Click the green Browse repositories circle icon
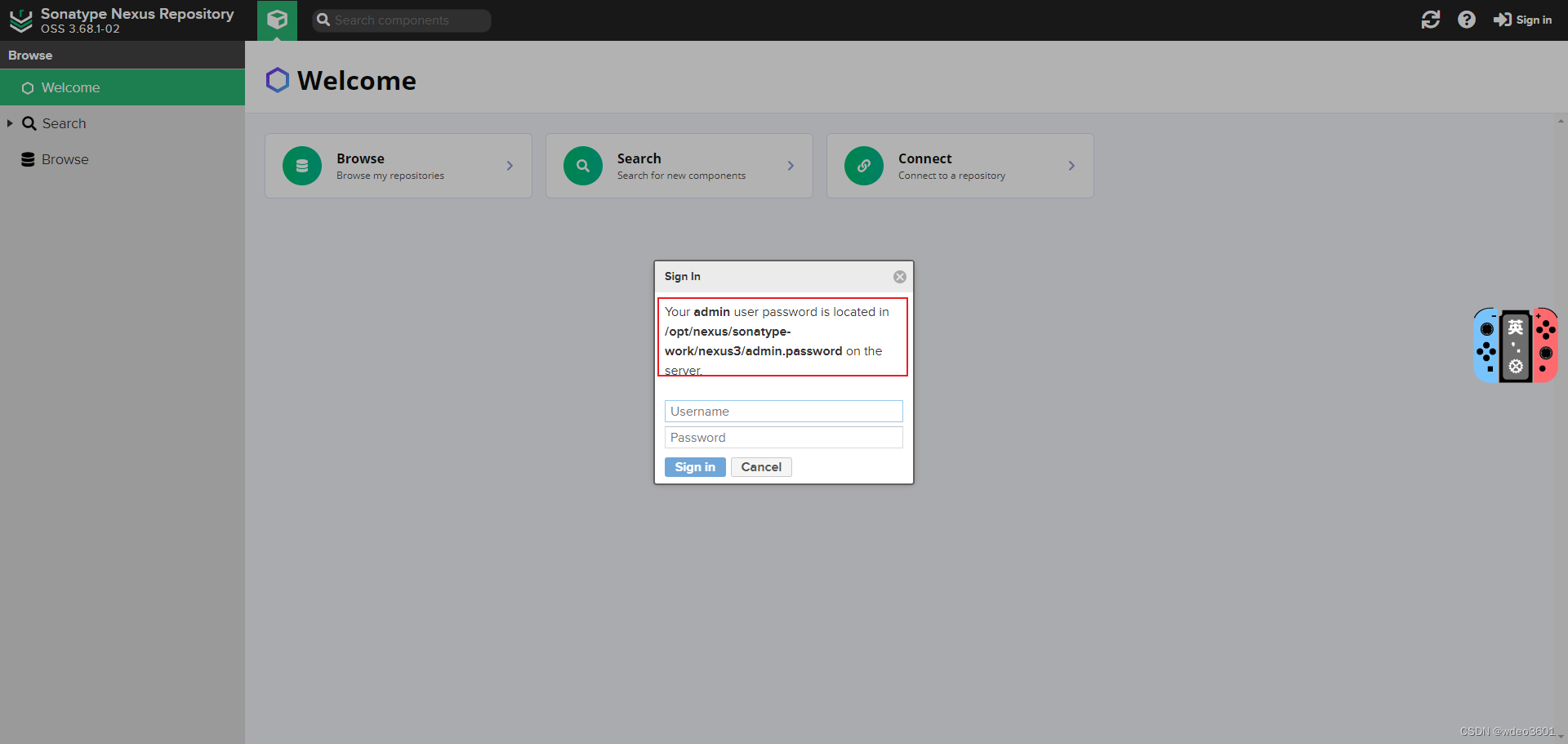1568x744 pixels. click(x=302, y=166)
